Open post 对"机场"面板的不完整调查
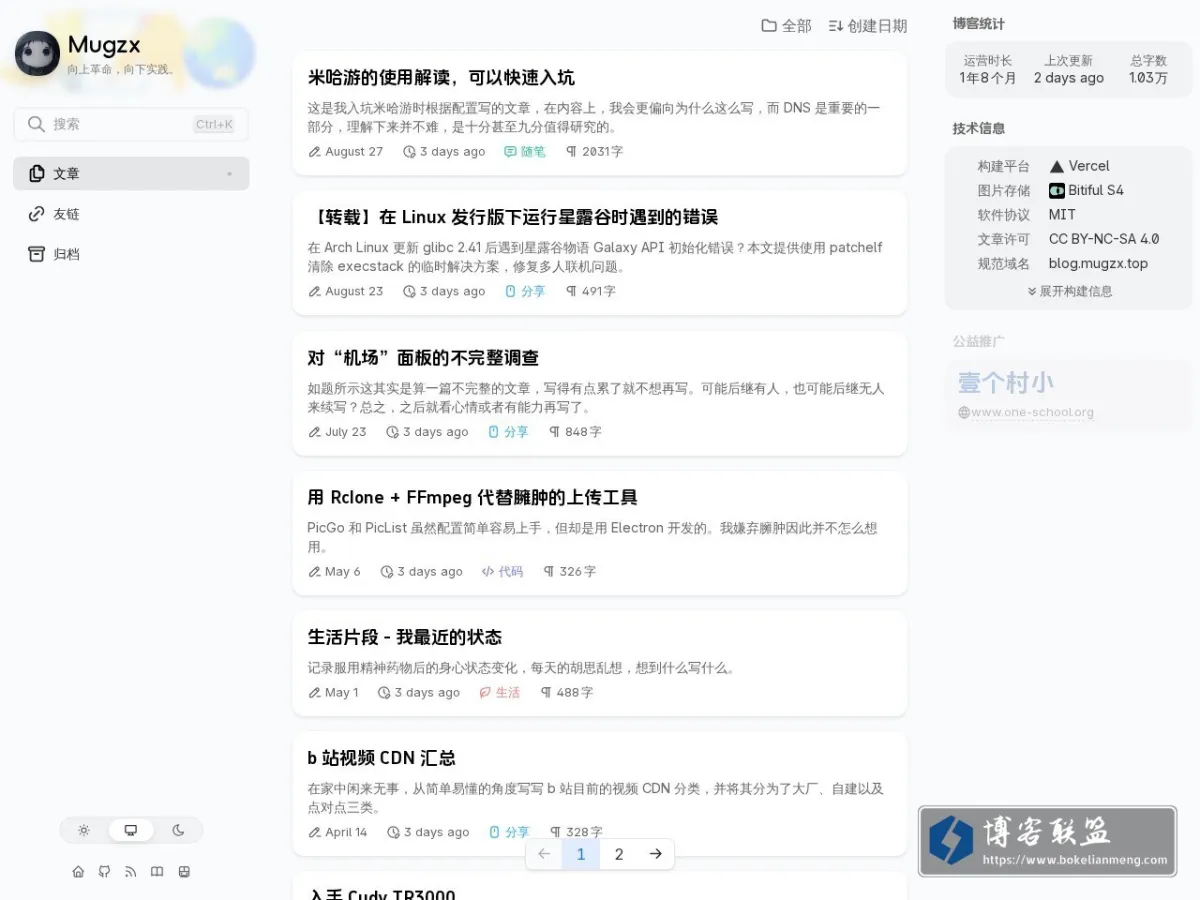The image size is (1200, 900). [x=423, y=358]
